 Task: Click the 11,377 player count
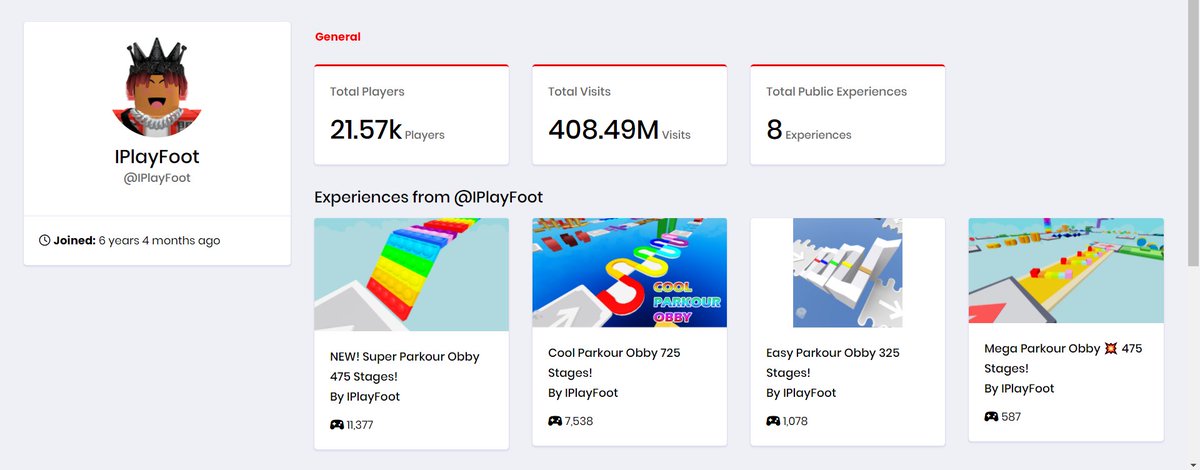(x=360, y=425)
